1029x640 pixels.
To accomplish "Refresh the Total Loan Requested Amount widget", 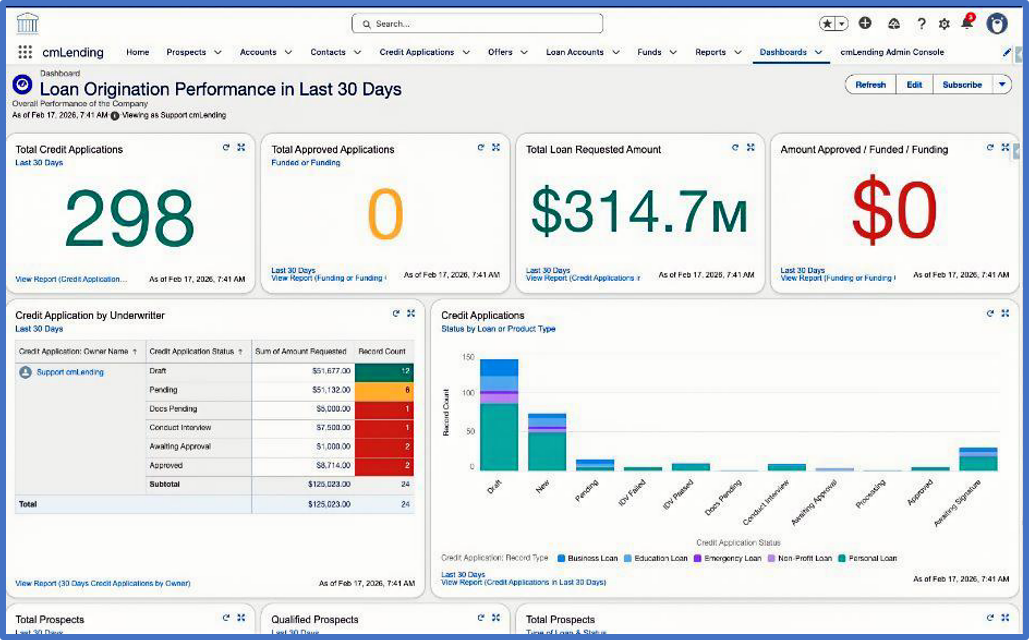I will pos(735,148).
